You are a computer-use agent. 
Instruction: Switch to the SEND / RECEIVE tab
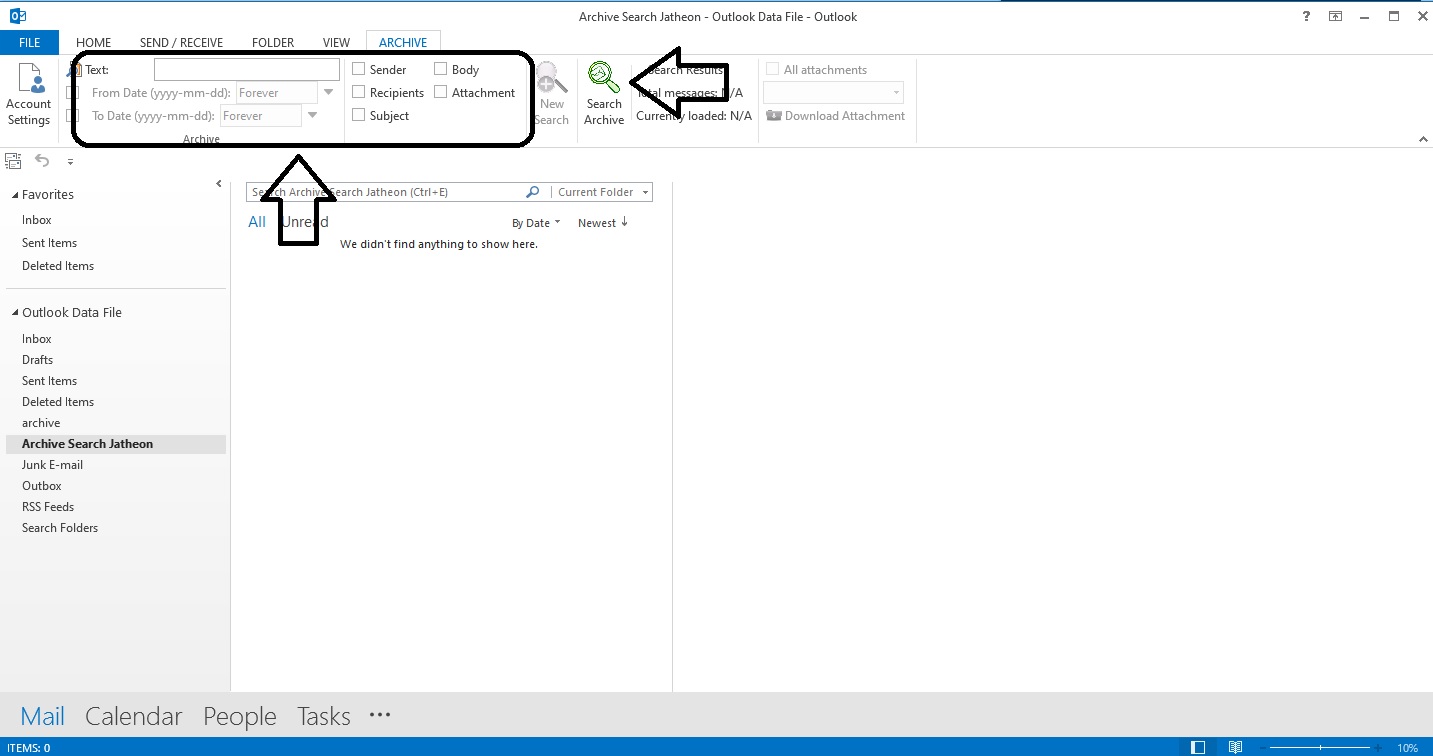[181, 43]
